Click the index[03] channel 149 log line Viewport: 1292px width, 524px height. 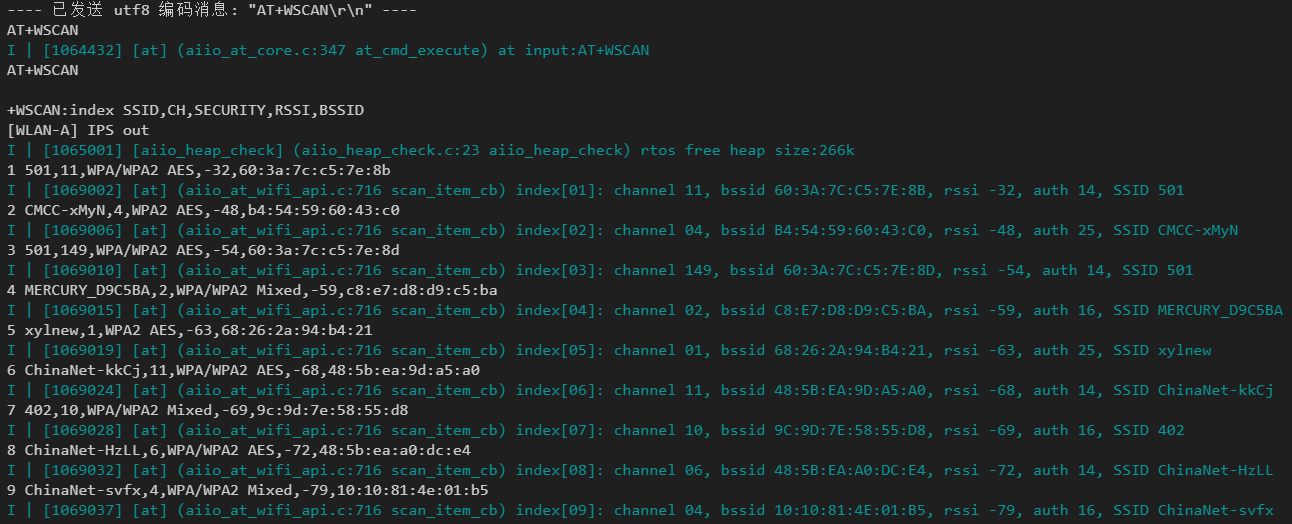click(x=600, y=270)
